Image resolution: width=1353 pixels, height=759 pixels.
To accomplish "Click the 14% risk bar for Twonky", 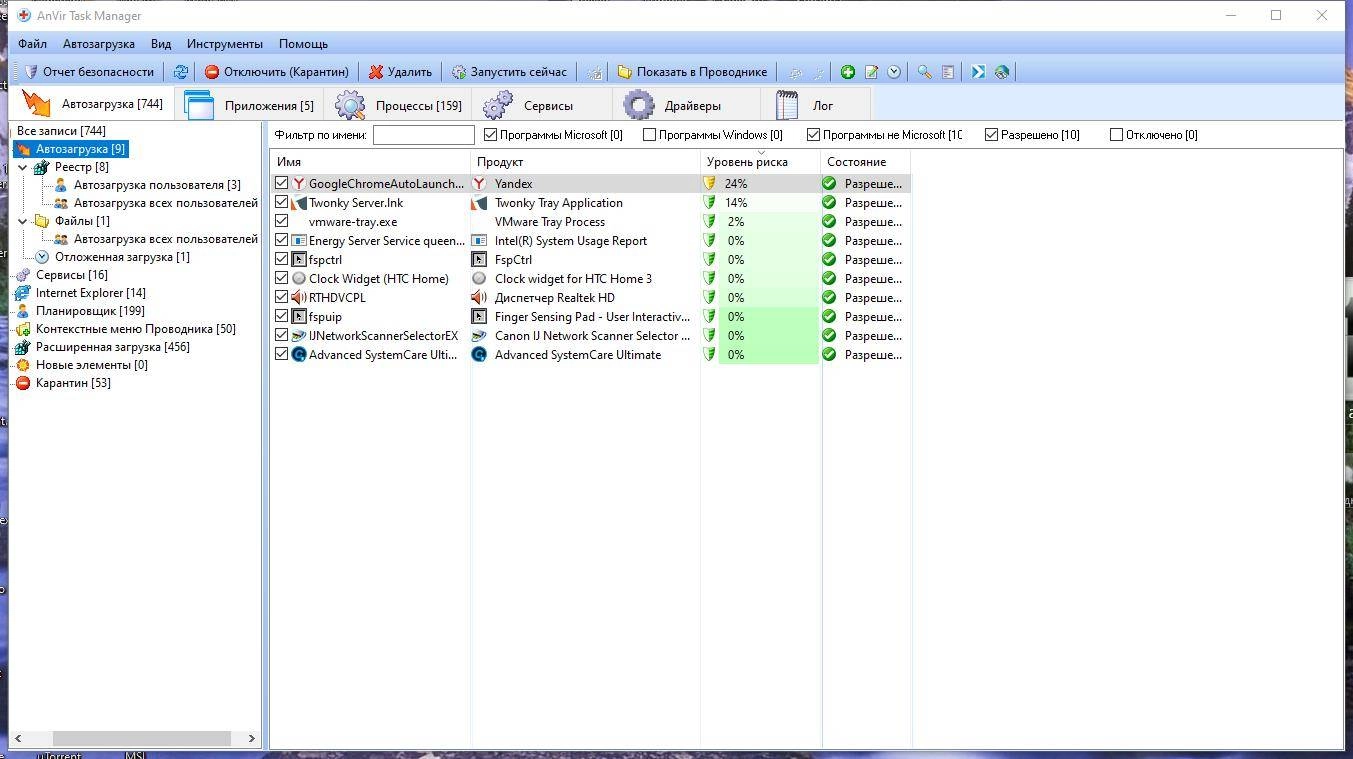I will pos(768,203).
